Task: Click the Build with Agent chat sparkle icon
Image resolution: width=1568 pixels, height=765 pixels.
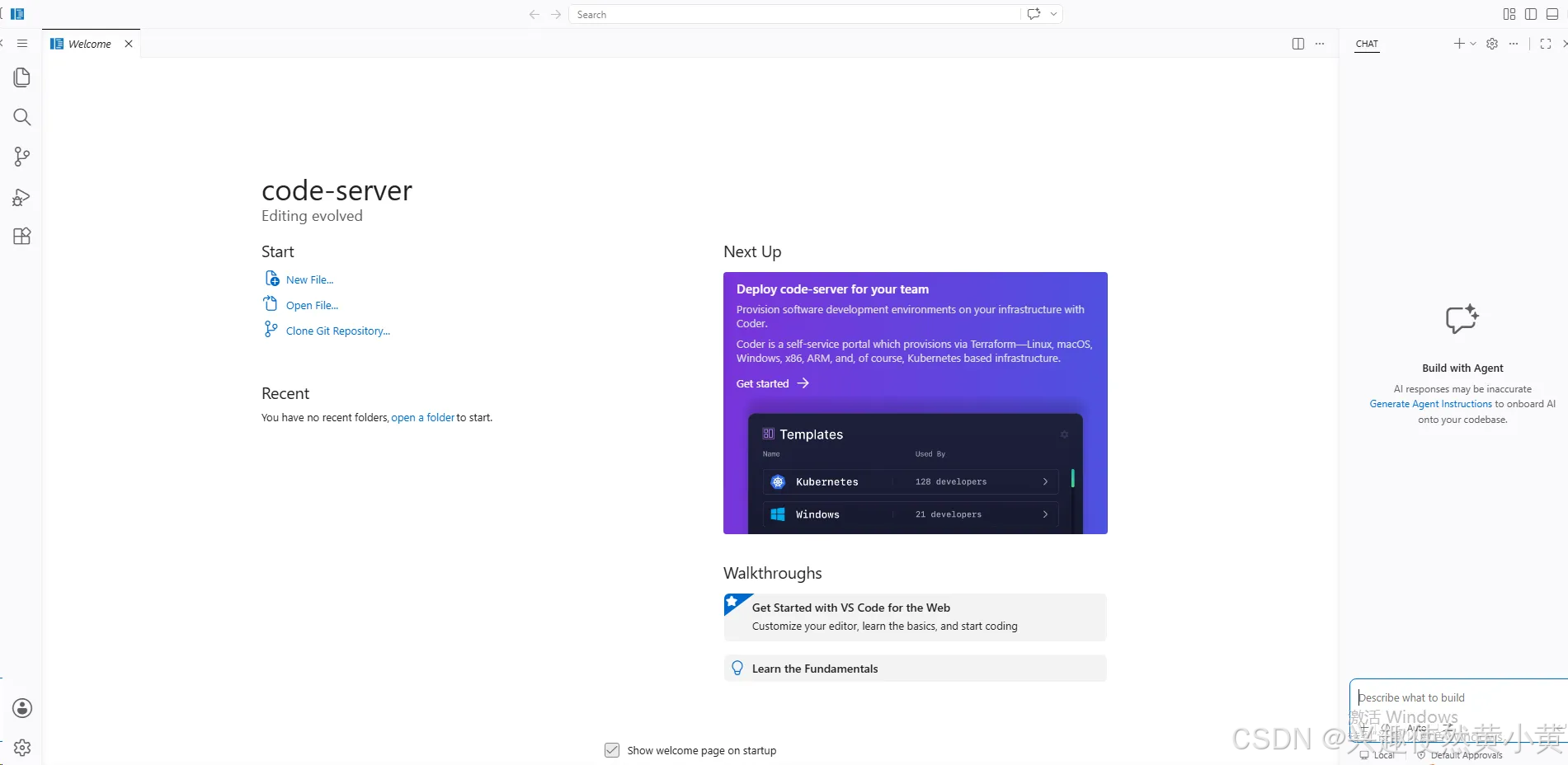Action: [1462, 319]
